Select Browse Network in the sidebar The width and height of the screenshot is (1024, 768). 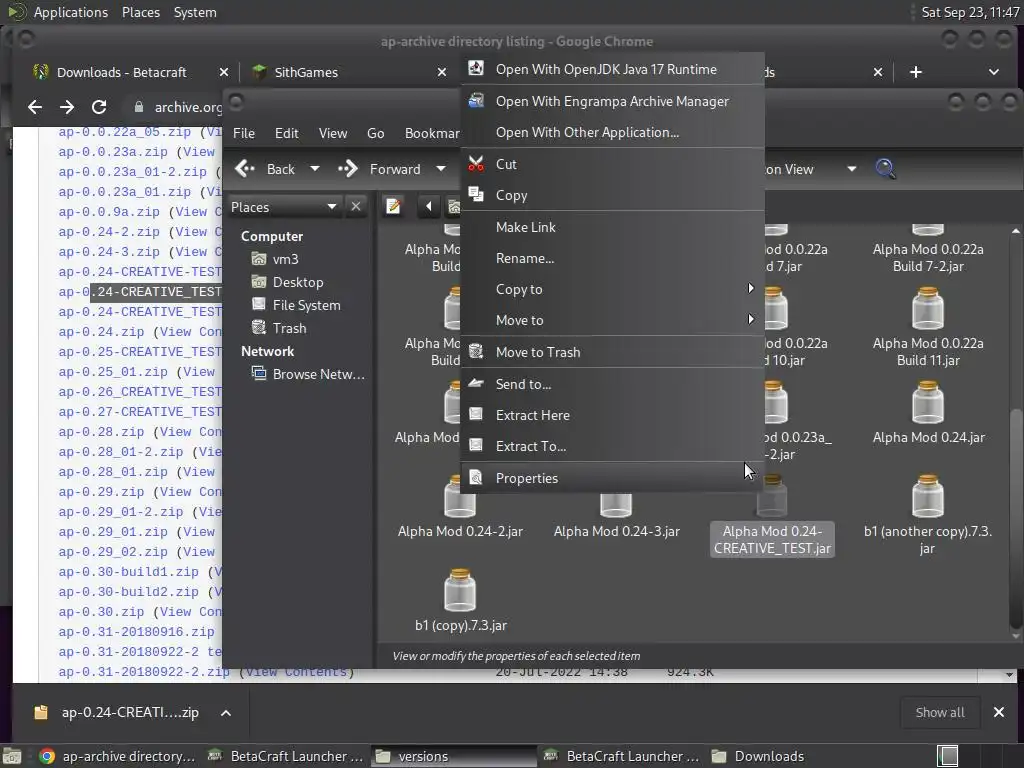[x=308, y=374]
